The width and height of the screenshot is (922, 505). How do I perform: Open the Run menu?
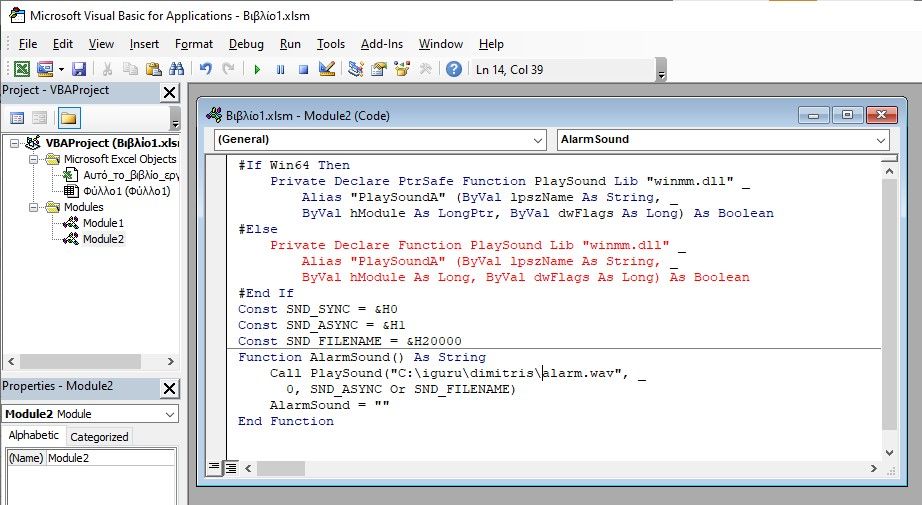(290, 44)
